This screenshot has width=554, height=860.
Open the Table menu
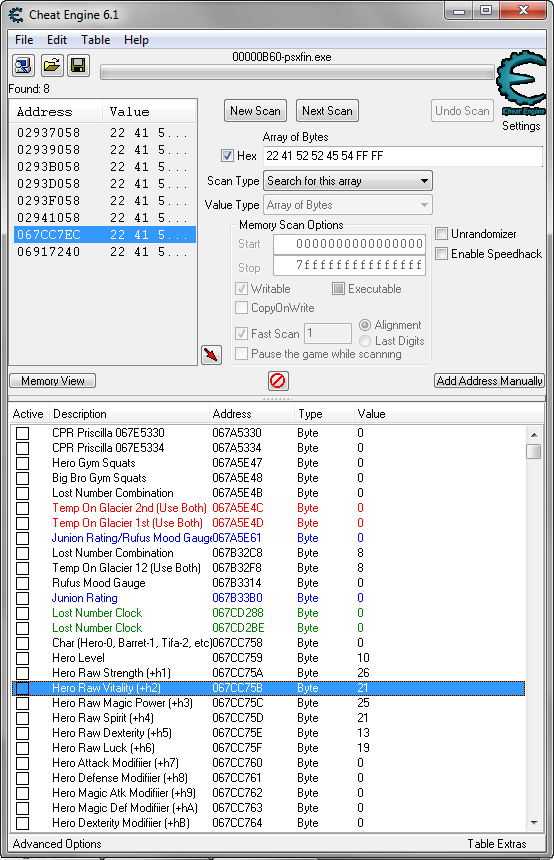[x=95, y=40]
